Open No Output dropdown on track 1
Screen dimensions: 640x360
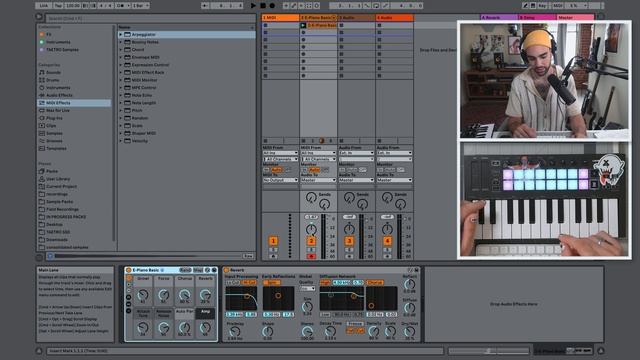click(x=280, y=180)
